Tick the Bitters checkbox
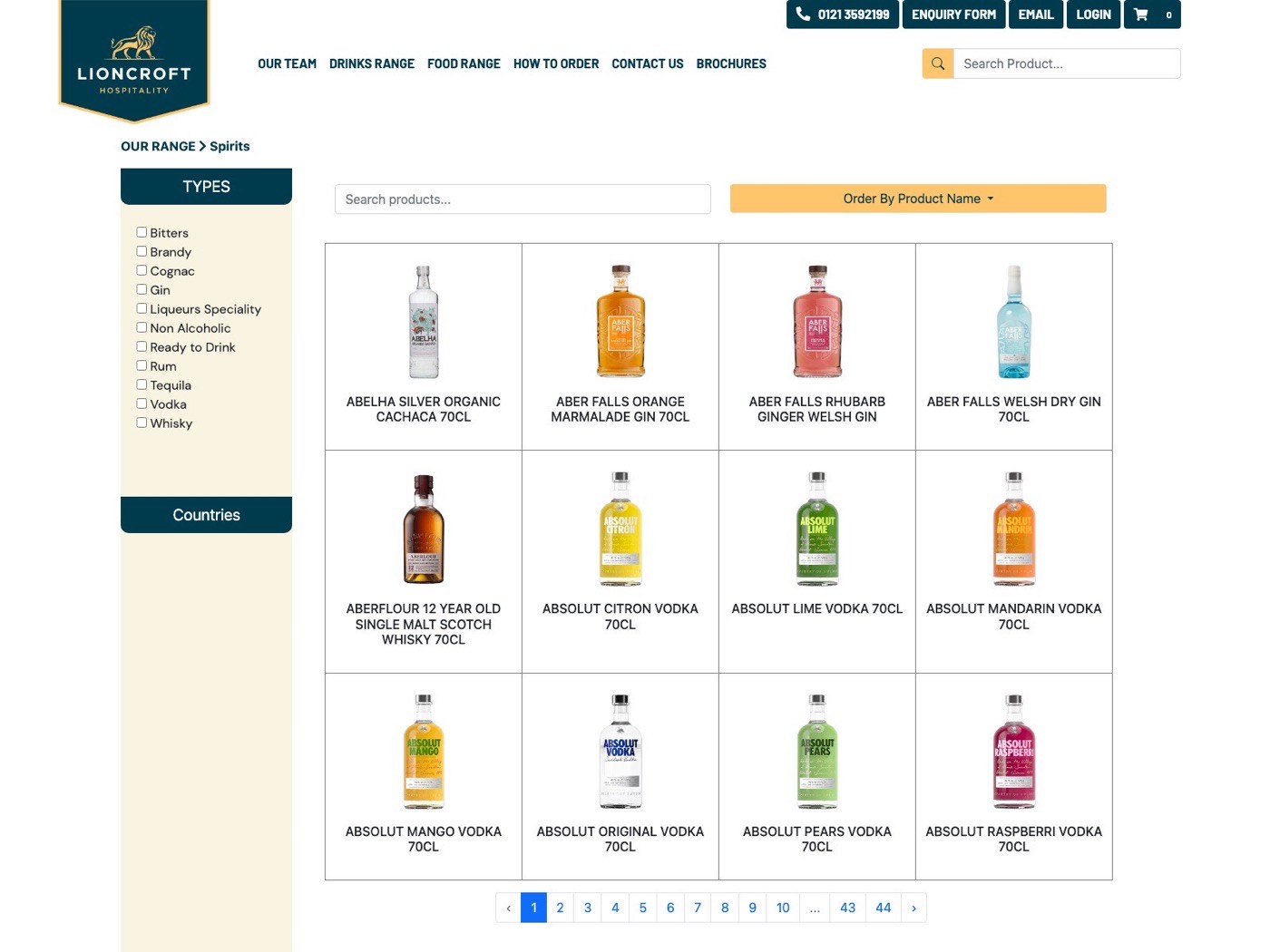The height and width of the screenshot is (952, 1270). point(142,232)
